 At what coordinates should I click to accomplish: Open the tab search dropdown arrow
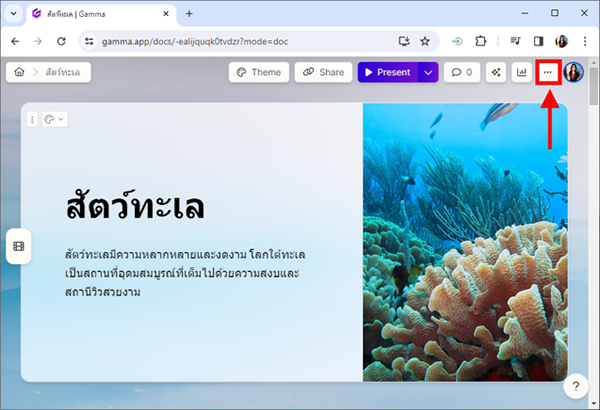click(13, 14)
